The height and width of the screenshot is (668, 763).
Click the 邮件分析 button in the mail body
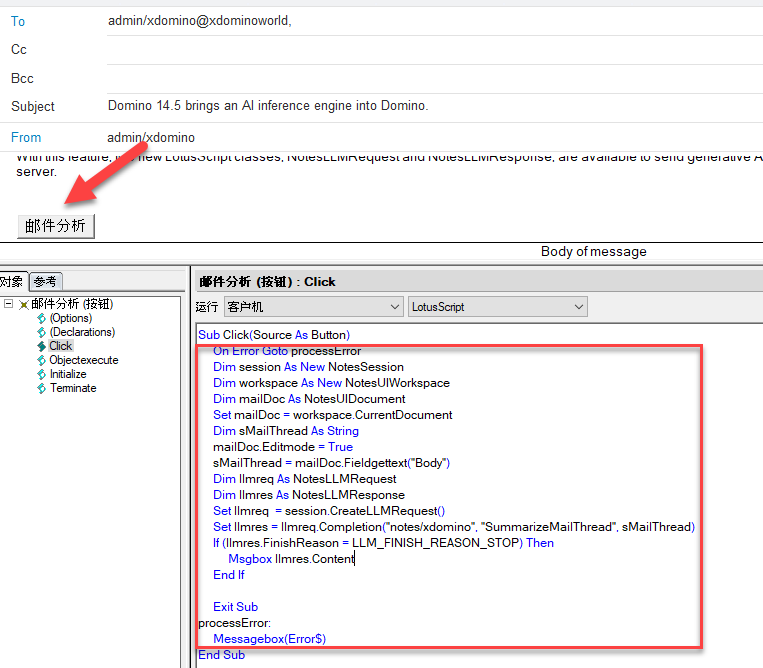click(55, 226)
